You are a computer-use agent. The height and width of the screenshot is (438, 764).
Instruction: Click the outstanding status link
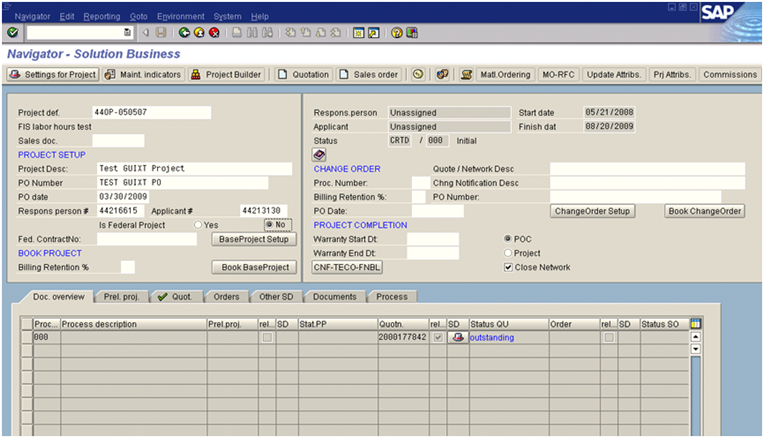[491, 338]
